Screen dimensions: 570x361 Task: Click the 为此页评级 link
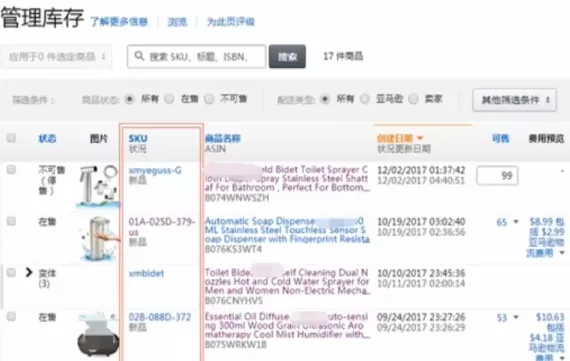[230, 22]
